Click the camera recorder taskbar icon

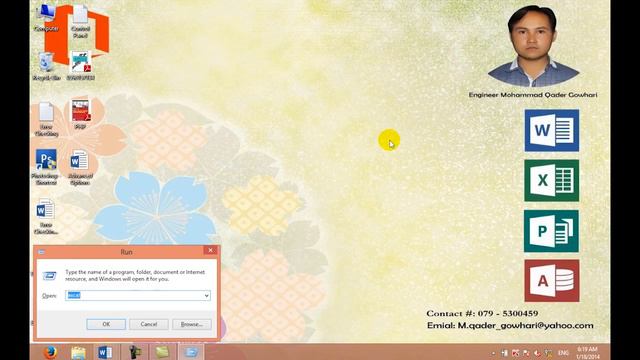coord(135,352)
